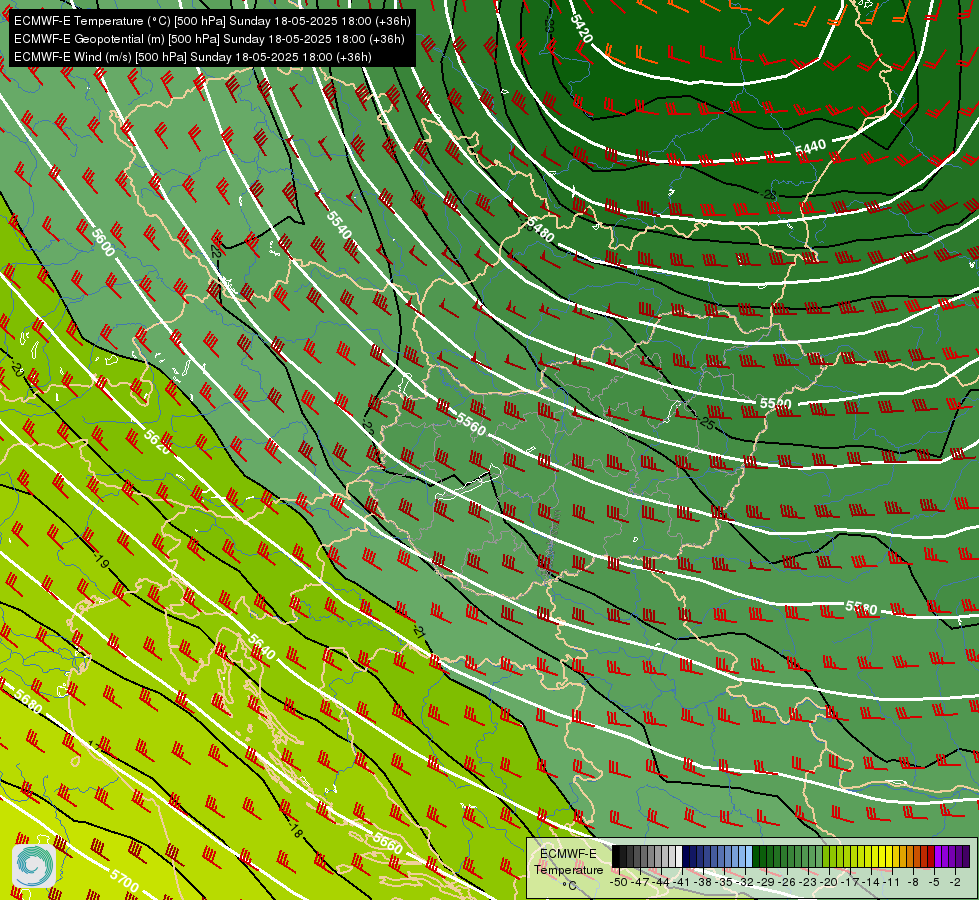The width and height of the screenshot is (979, 900).
Task: Click the 5440 geopotential contour label
Action: [810, 147]
